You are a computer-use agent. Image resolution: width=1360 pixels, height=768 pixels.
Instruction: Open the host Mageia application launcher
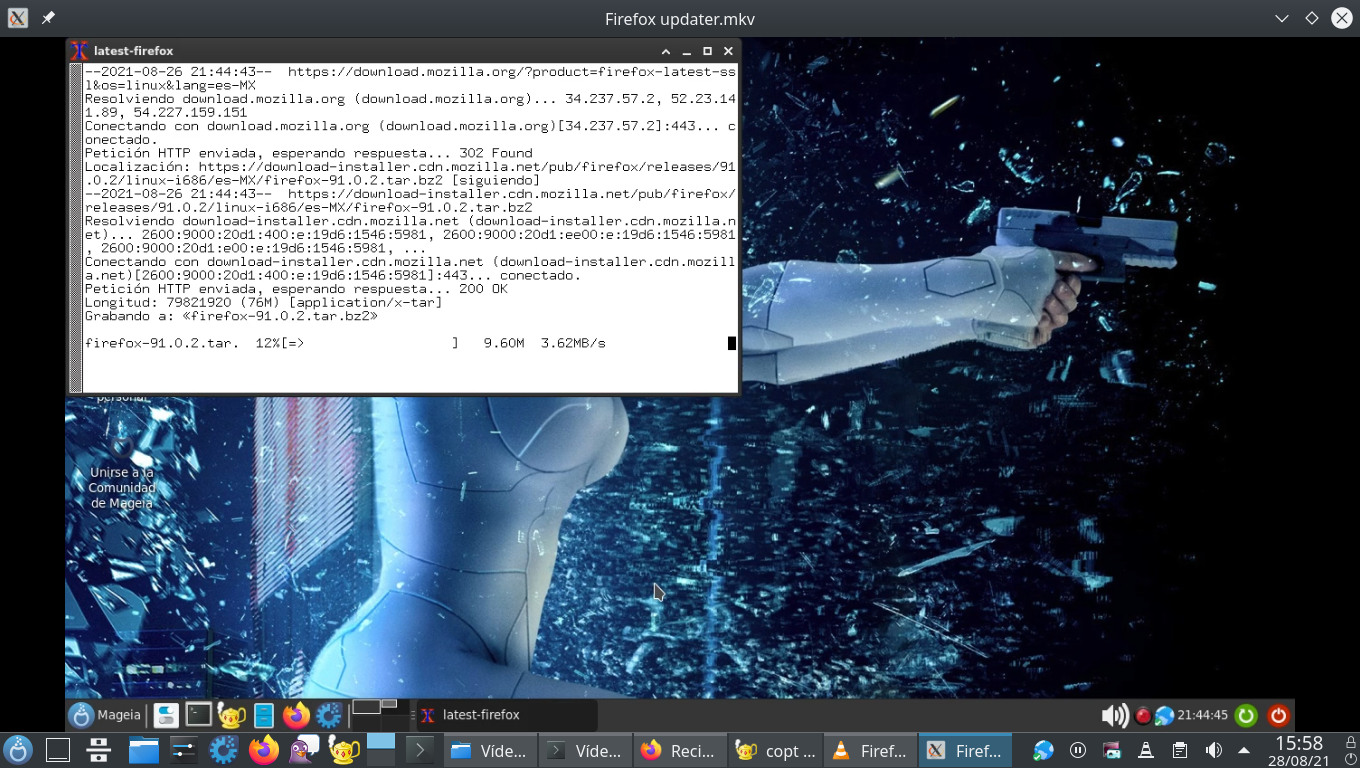(x=18, y=750)
